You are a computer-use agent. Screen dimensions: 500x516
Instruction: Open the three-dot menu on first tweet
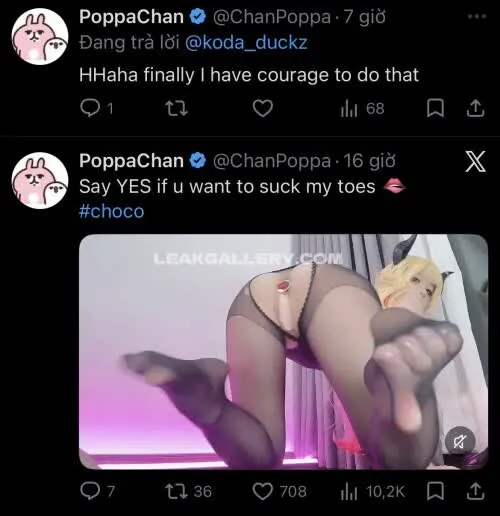tap(477, 16)
